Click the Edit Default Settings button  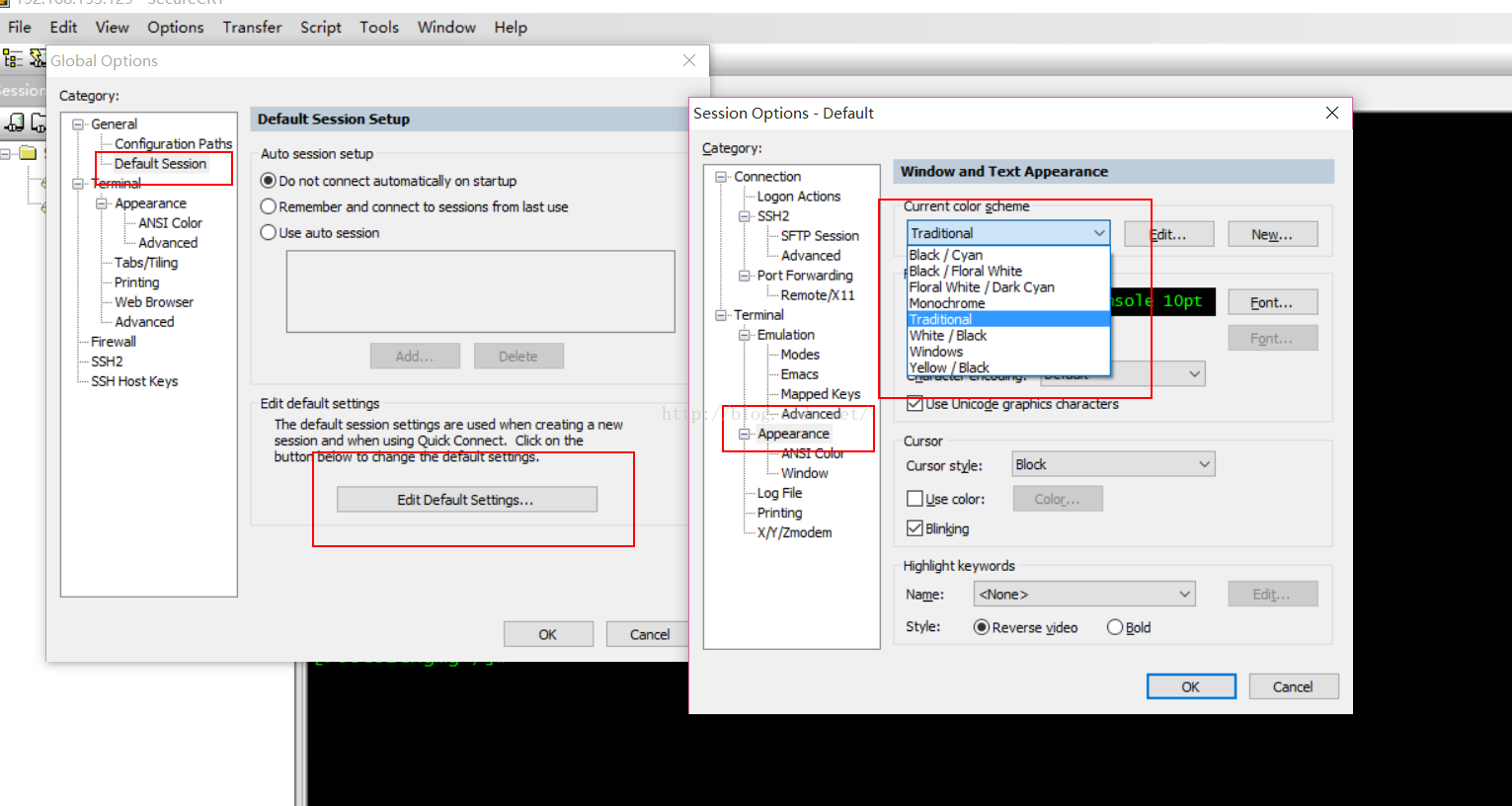(466, 500)
